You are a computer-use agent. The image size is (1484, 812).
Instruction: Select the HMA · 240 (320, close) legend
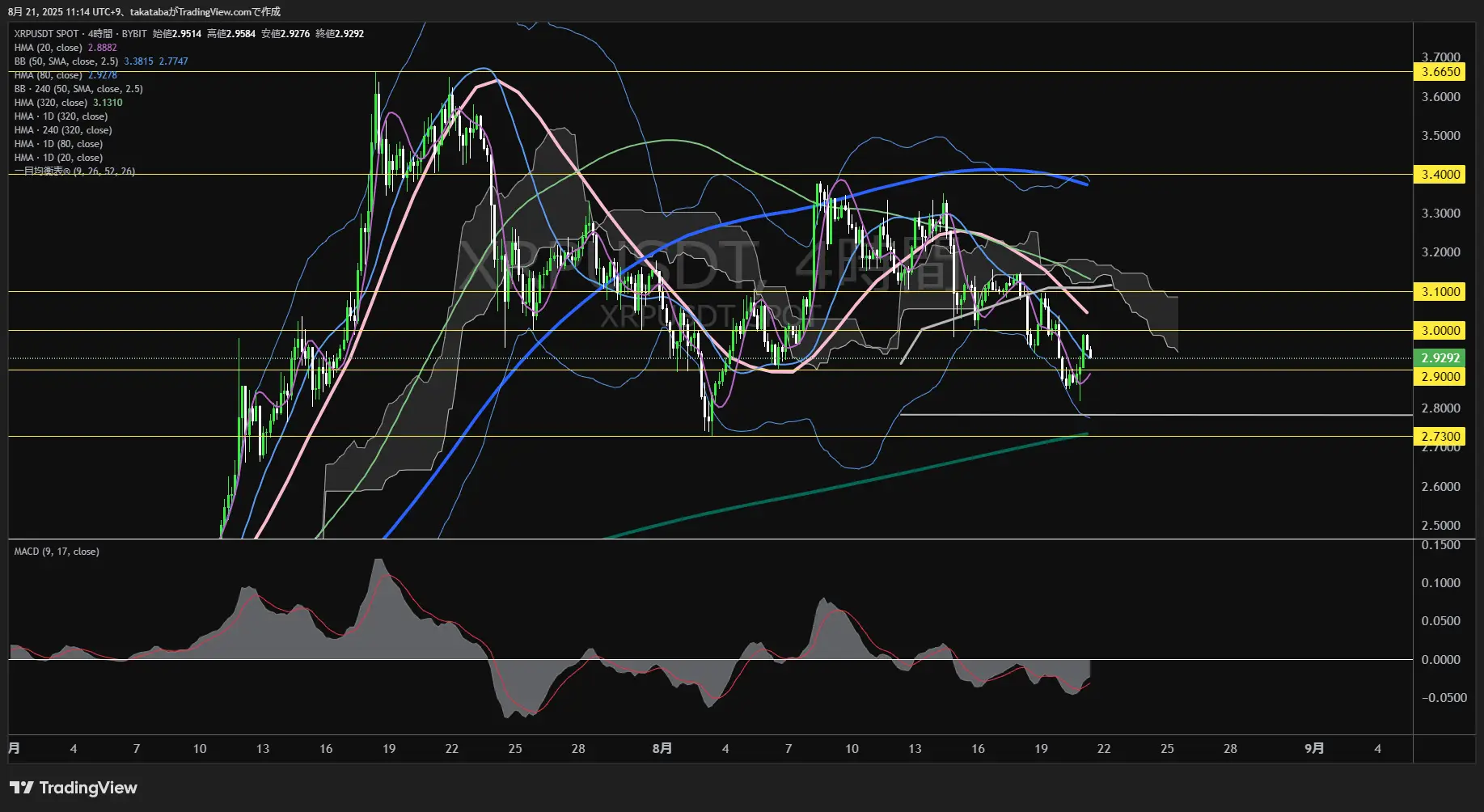(63, 130)
